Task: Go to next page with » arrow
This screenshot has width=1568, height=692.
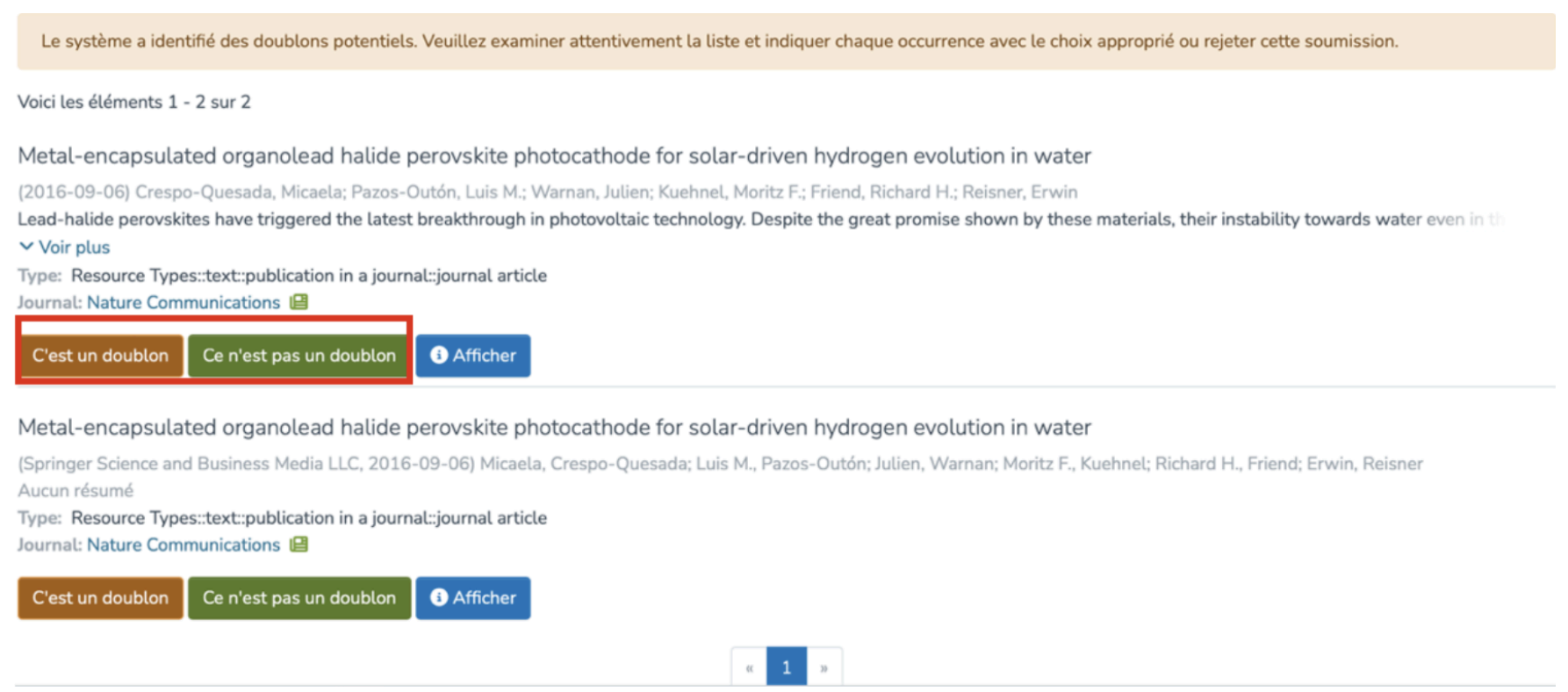Action: tap(824, 667)
